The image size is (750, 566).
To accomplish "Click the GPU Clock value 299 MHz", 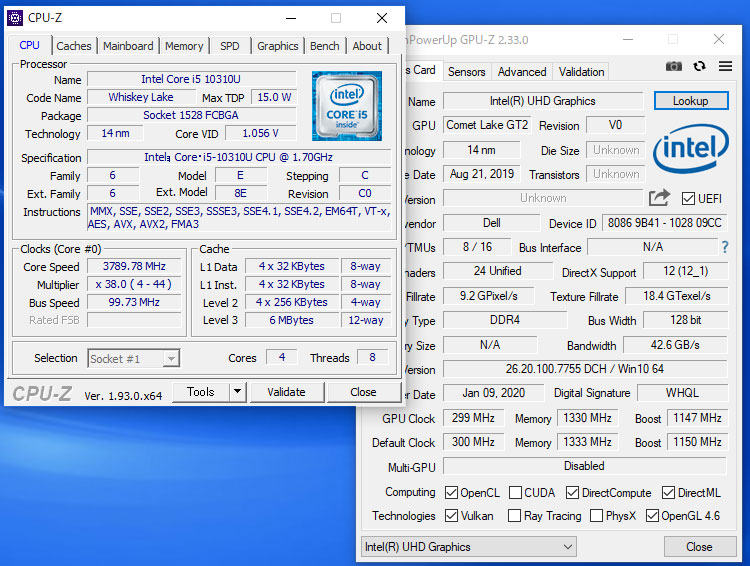I will point(473,418).
